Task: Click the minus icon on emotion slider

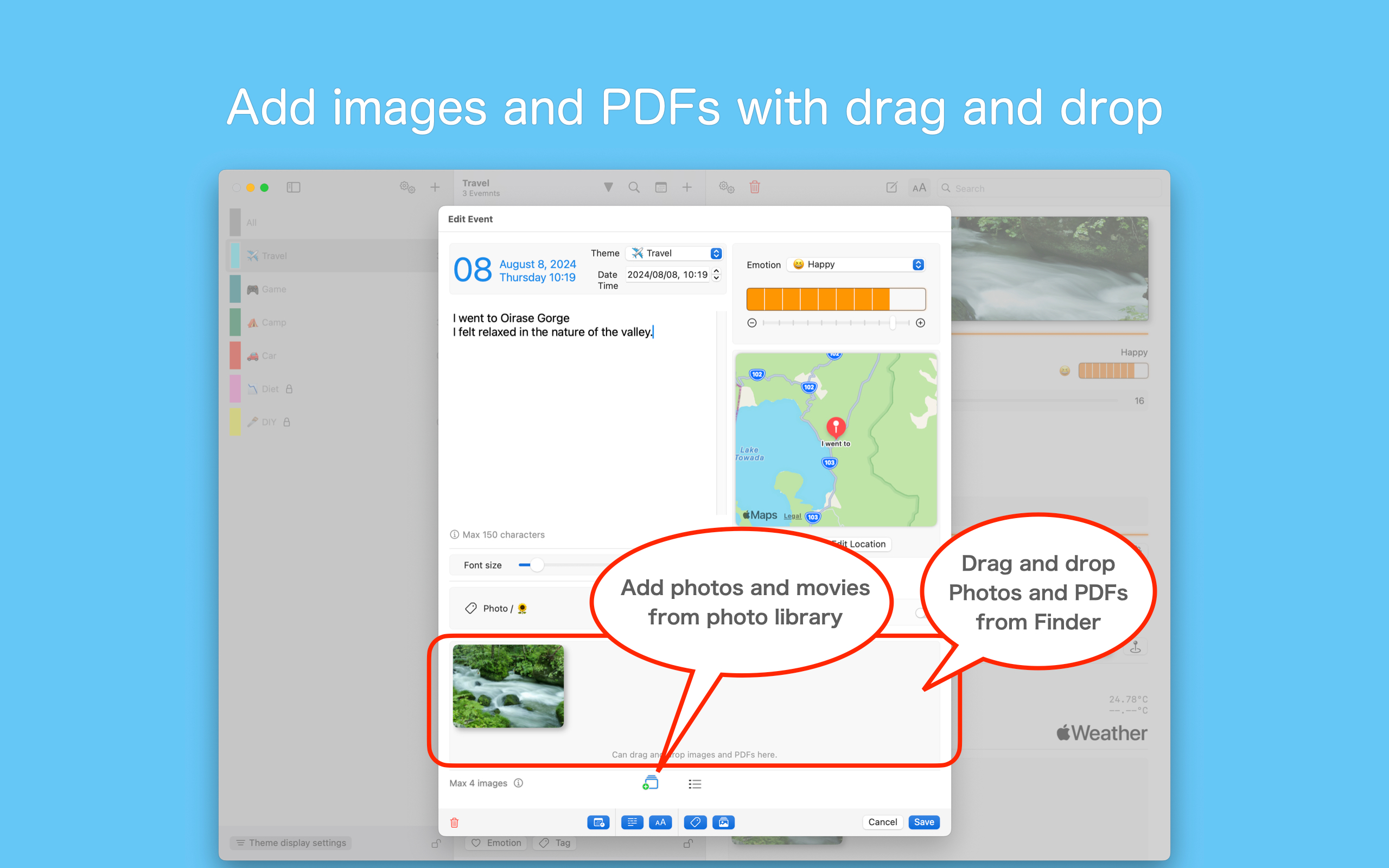Action: click(x=752, y=323)
